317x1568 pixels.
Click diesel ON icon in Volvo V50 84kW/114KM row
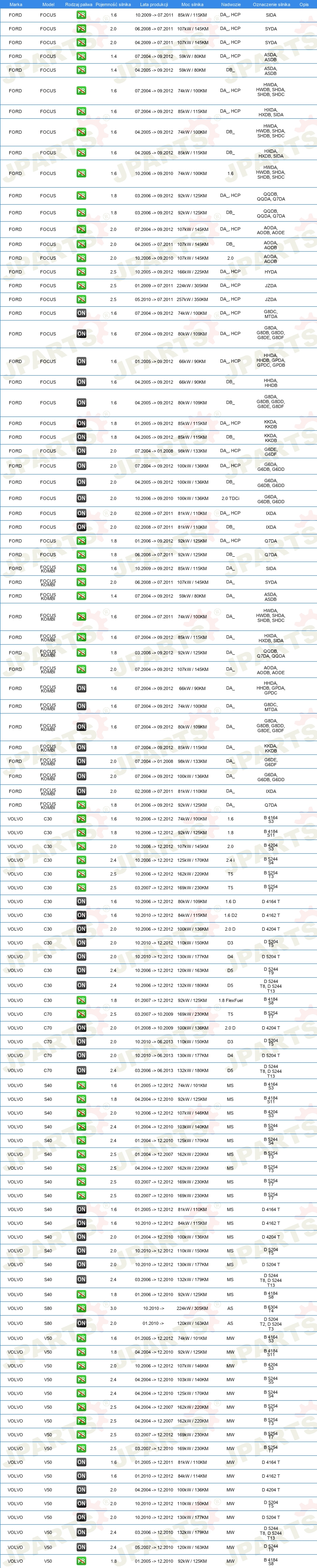point(81,1476)
